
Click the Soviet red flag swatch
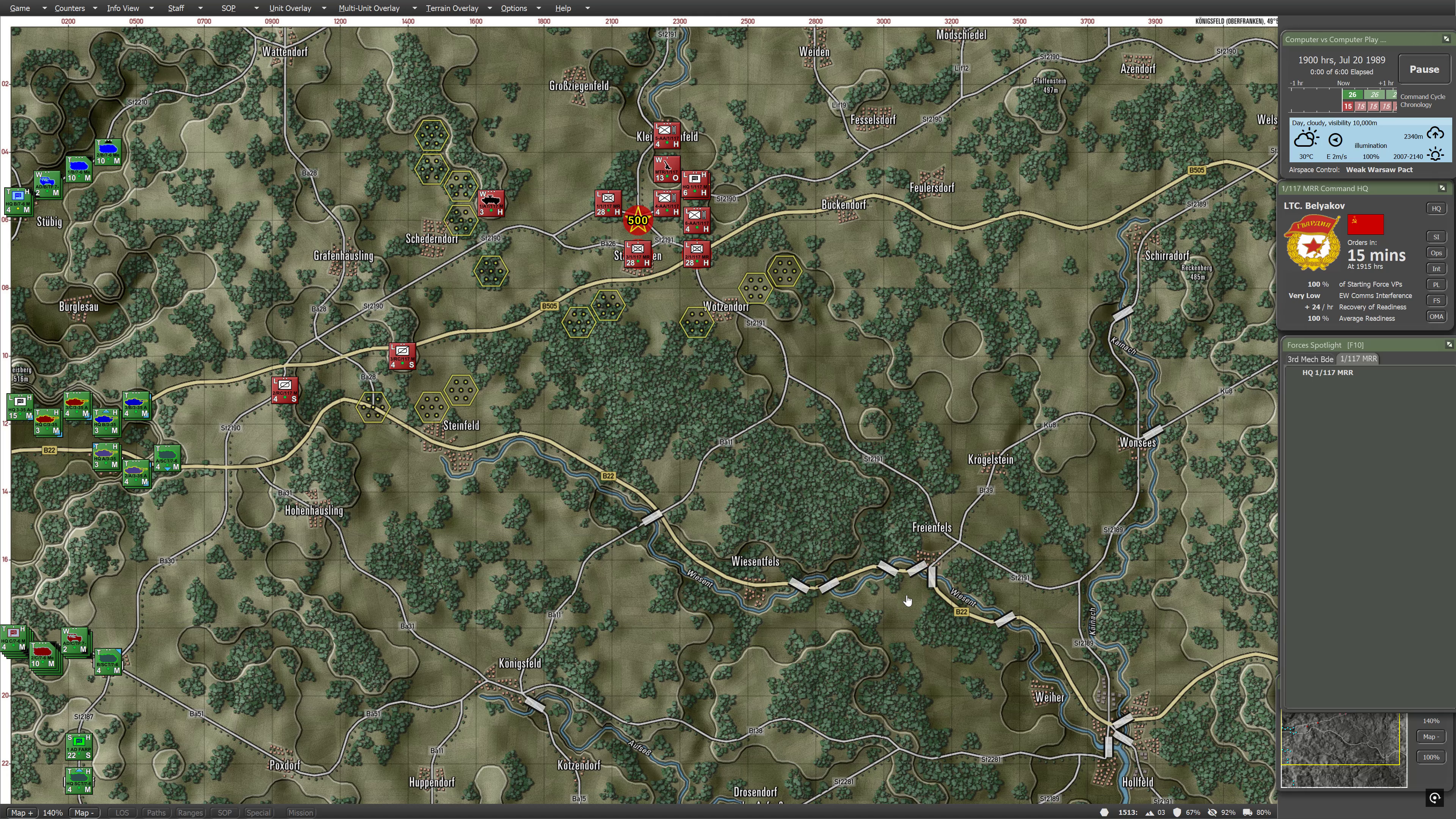tap(1365, 224)
